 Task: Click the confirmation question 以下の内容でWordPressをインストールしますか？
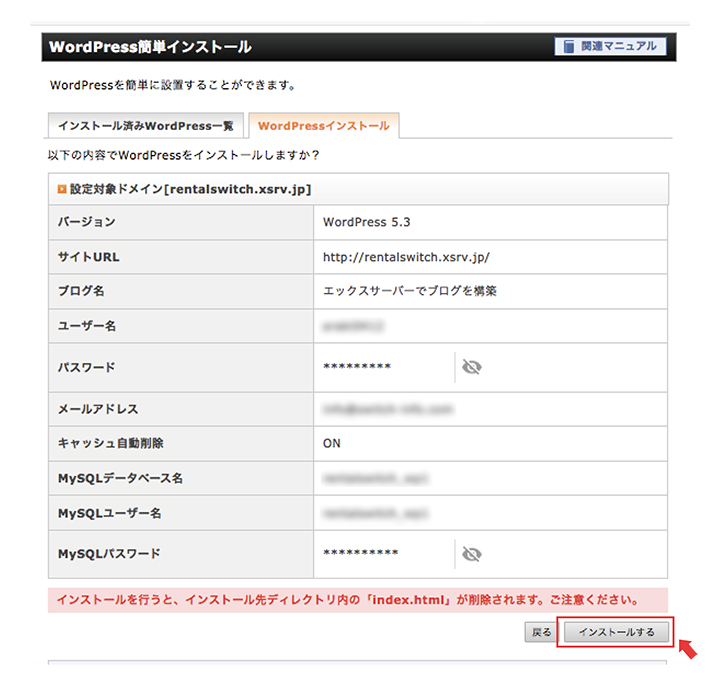click(x=183, y=155)
